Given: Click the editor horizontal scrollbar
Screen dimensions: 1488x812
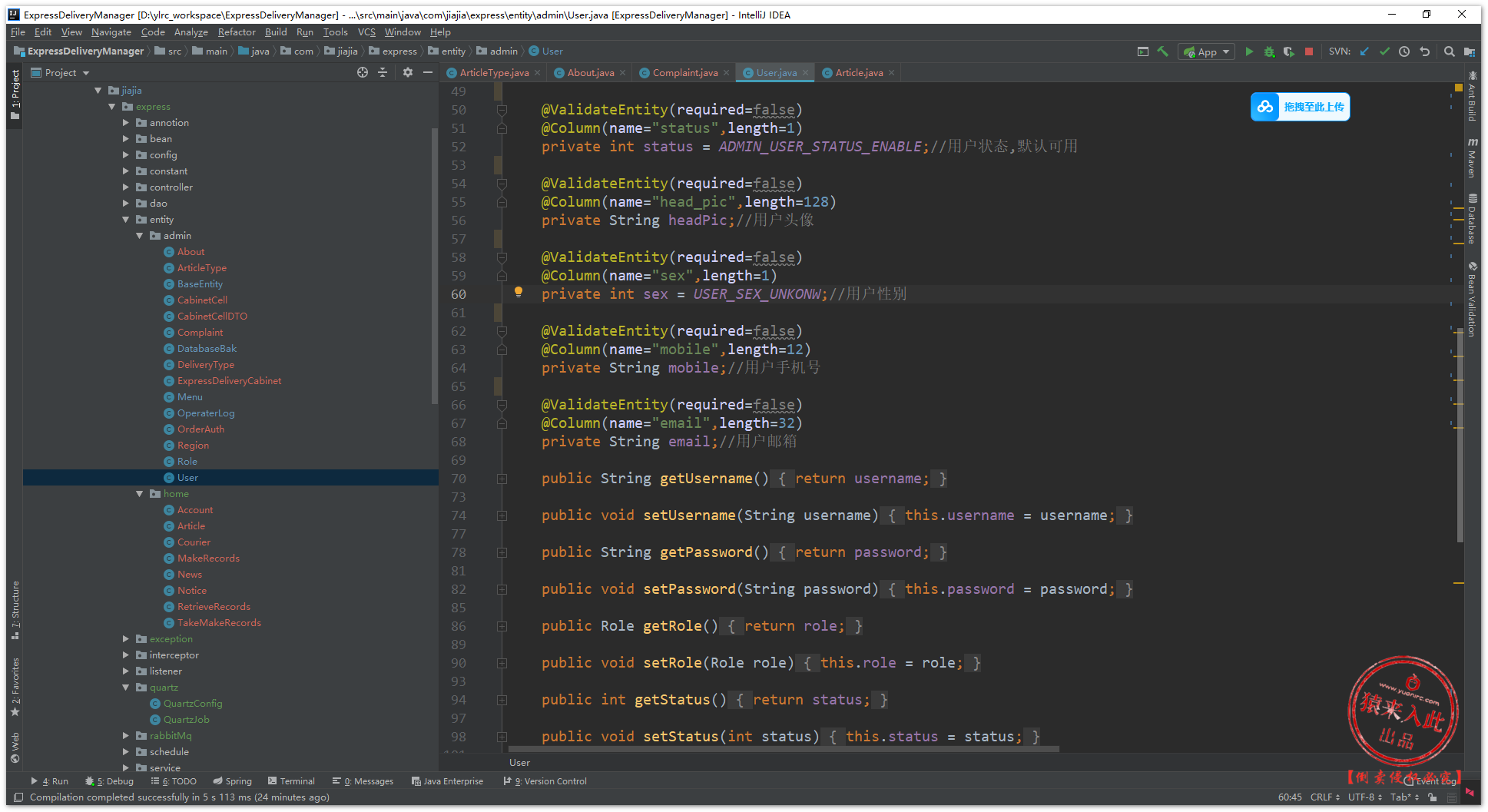Looking at the screenshot, I should [784, 748].
